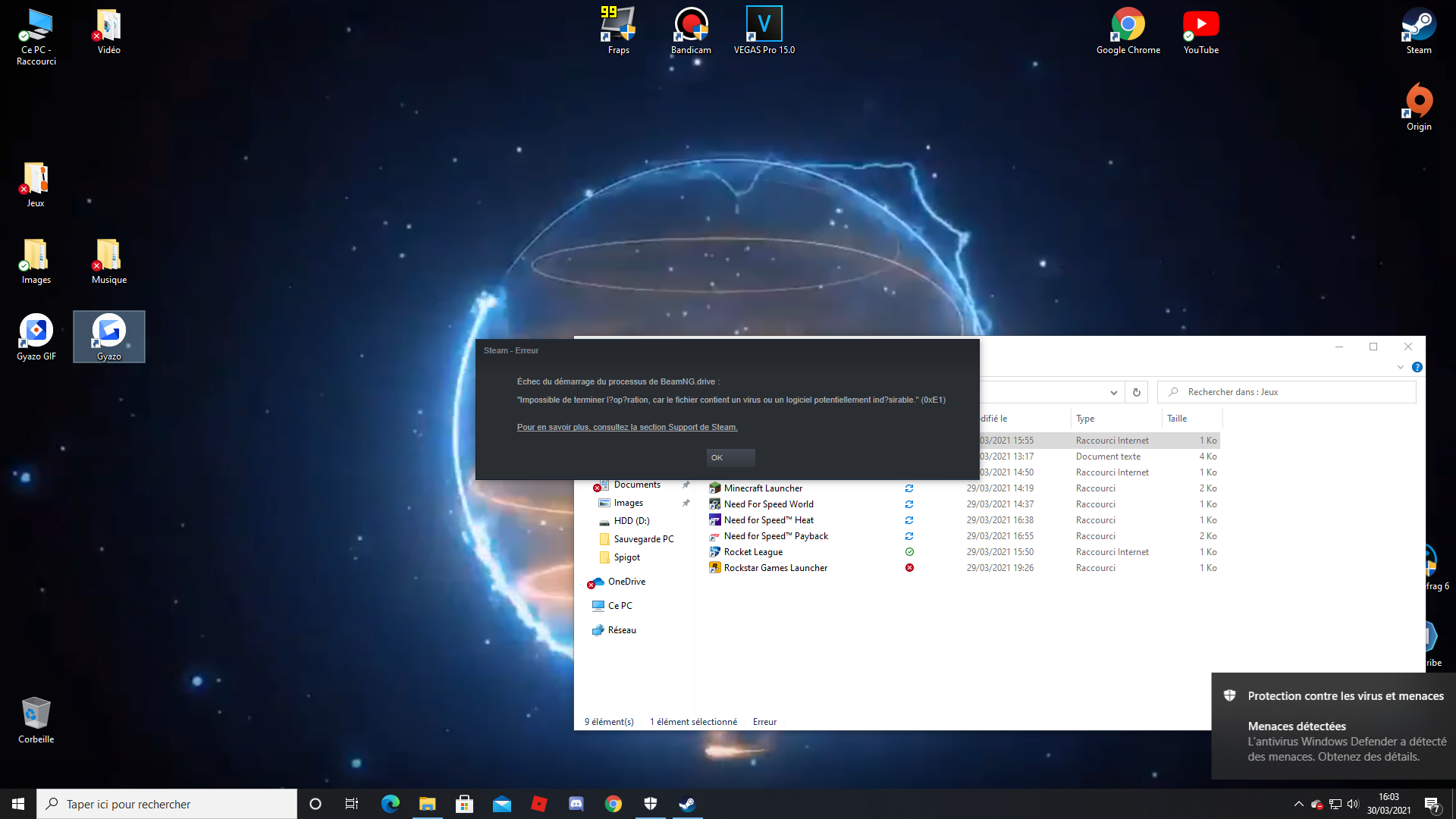Select Need For Speed World file

(x=768, y=504)
